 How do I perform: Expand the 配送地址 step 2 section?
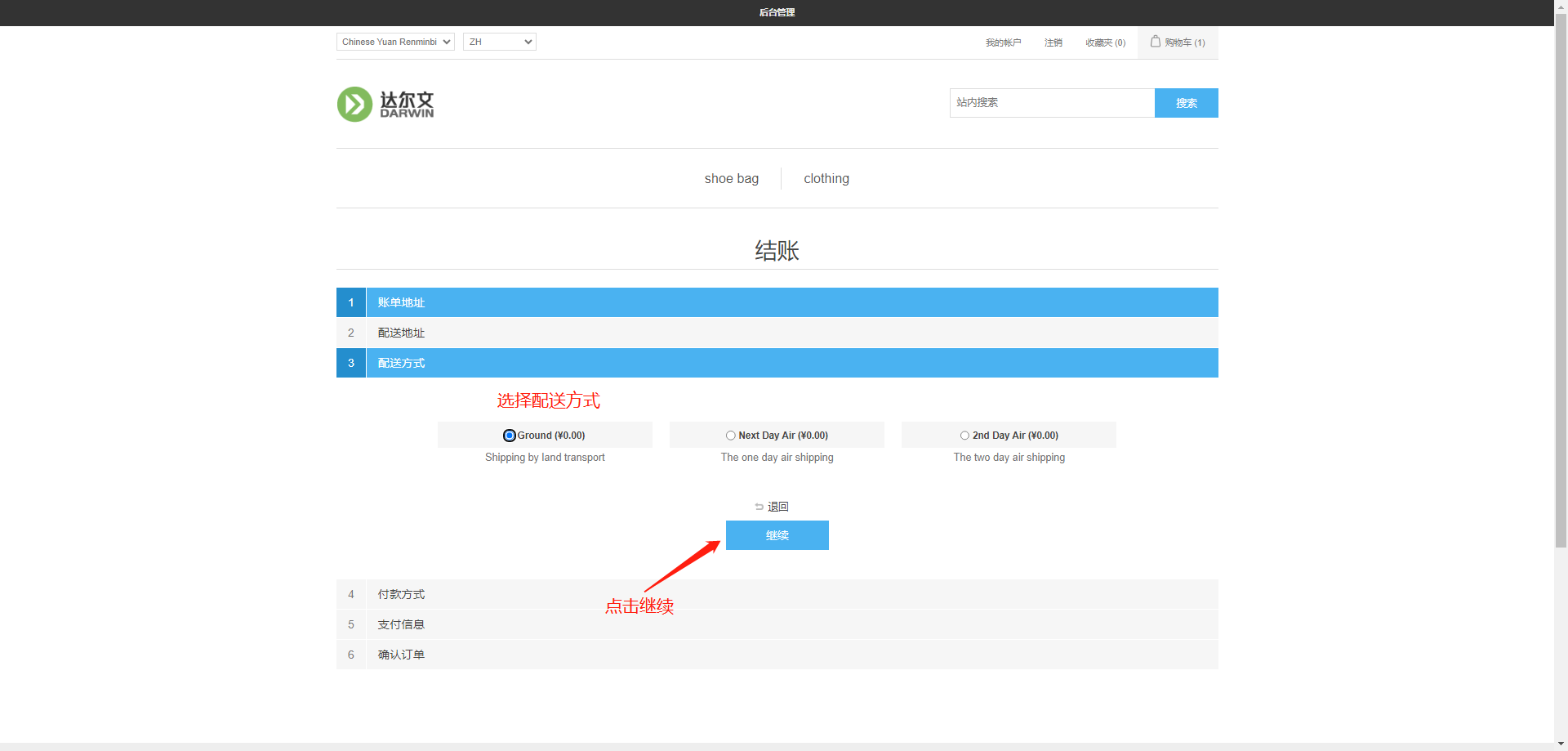click(401, 333)
